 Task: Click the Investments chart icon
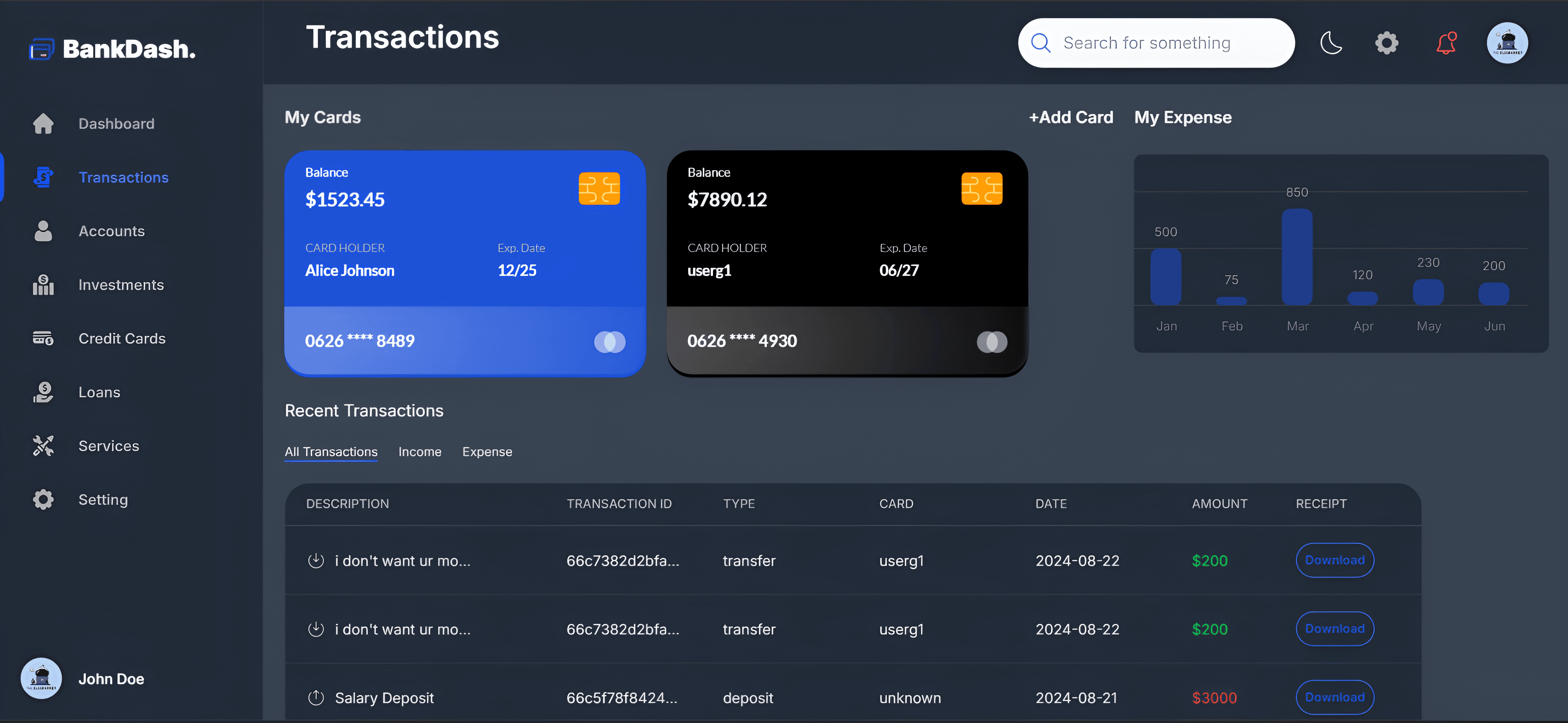click(x=43, y=285)
